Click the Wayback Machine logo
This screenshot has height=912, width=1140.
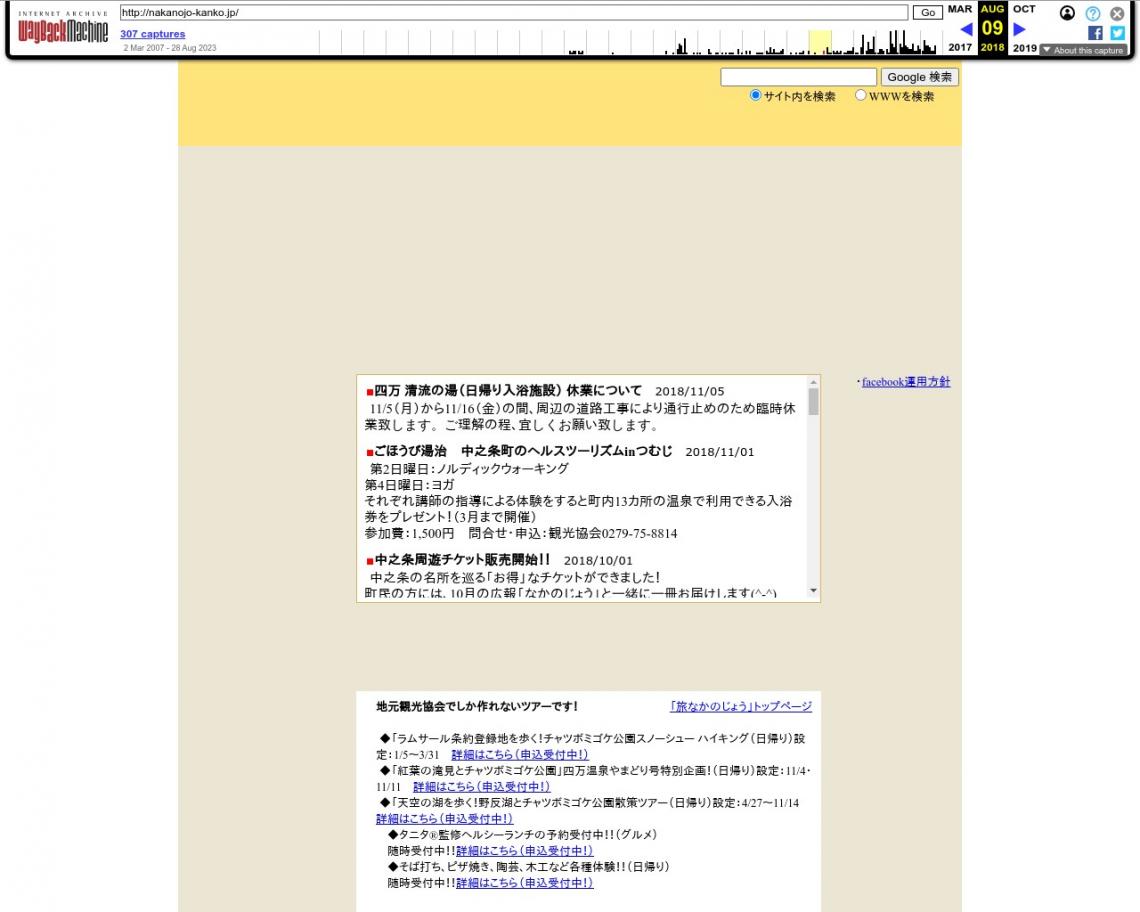click(x=63, y=28)
